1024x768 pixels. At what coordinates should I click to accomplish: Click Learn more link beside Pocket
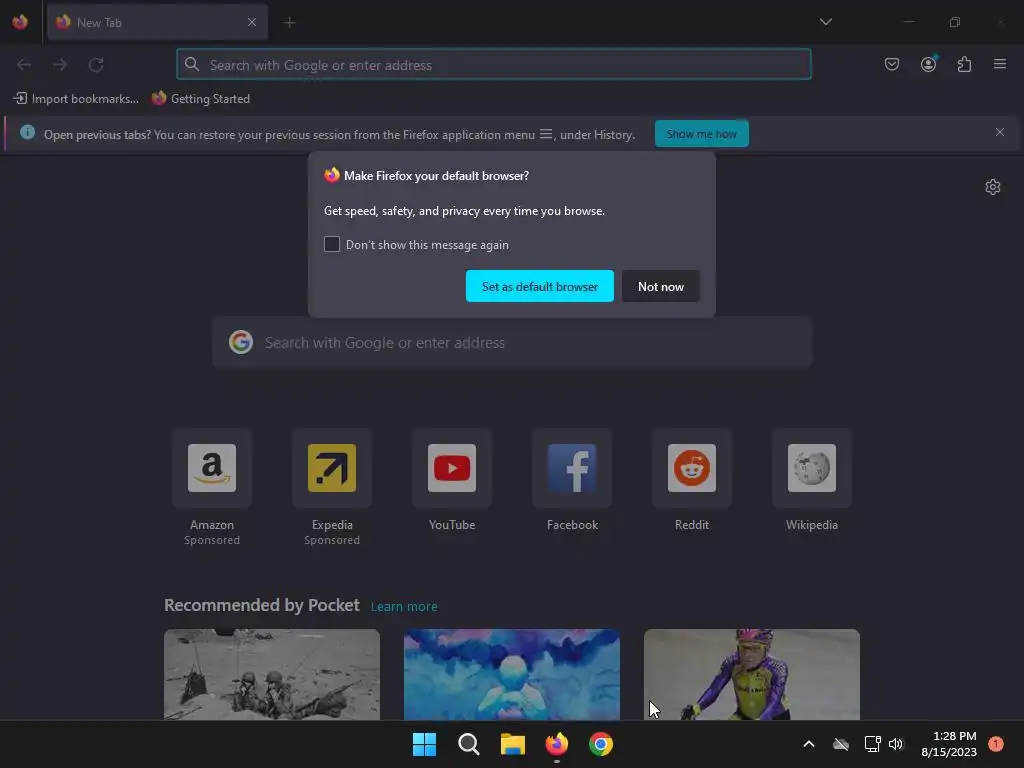(x=404, y=607)
